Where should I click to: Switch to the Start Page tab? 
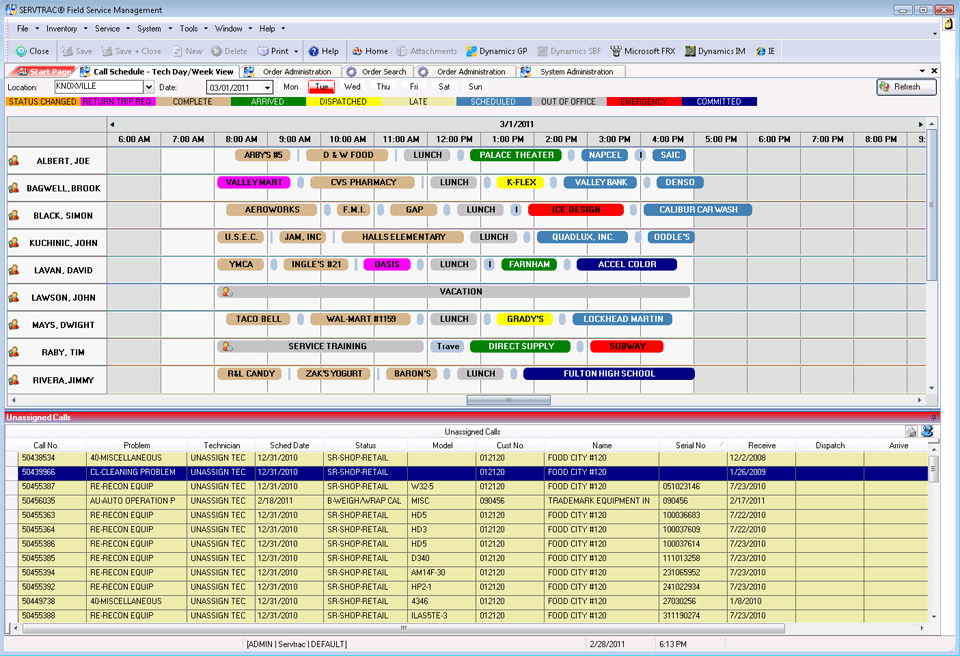[44, 72]
